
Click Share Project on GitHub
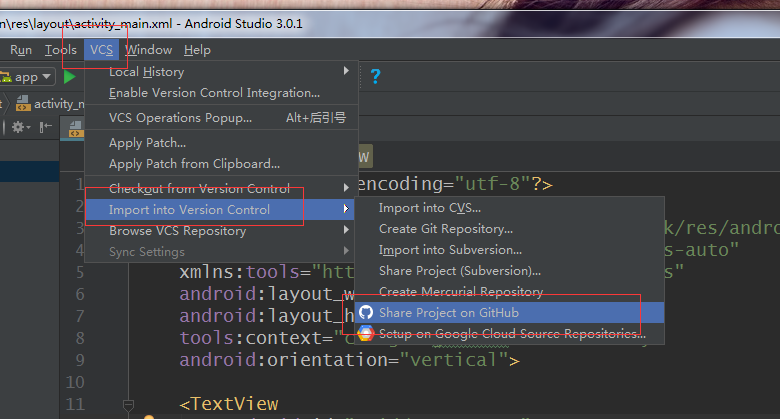click(509, 313)
